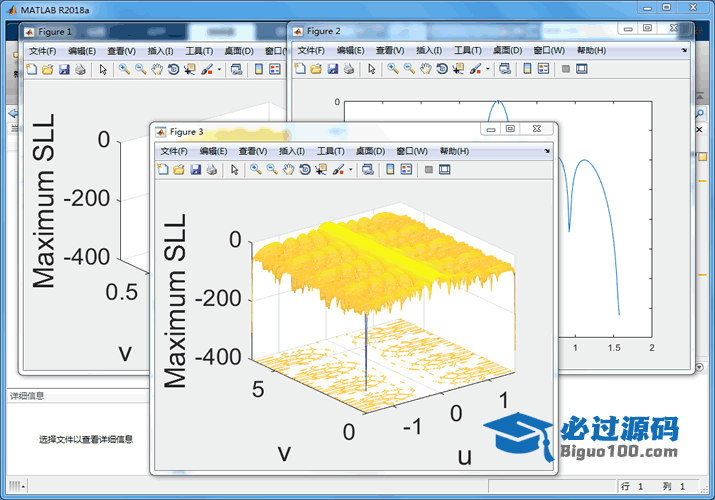Open 窗口(W) menu in Figure 2
The height and width of the screenshot is (500, 715).
pos(549,50)
